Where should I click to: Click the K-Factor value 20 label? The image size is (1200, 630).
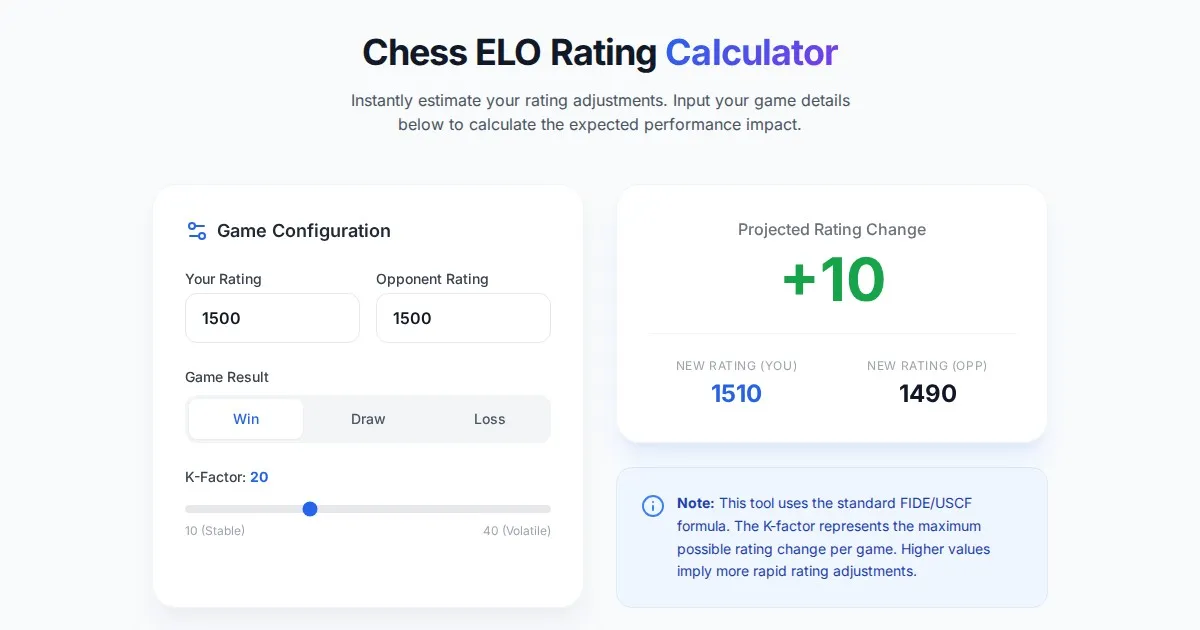point(259,477)
